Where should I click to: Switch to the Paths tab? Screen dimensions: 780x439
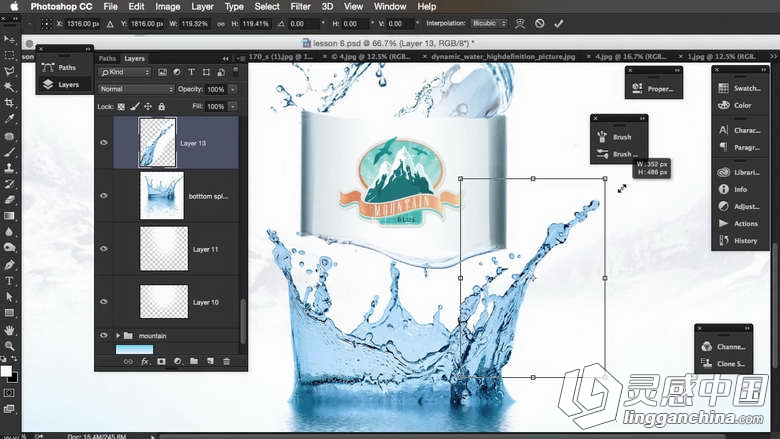pos(107,59)
